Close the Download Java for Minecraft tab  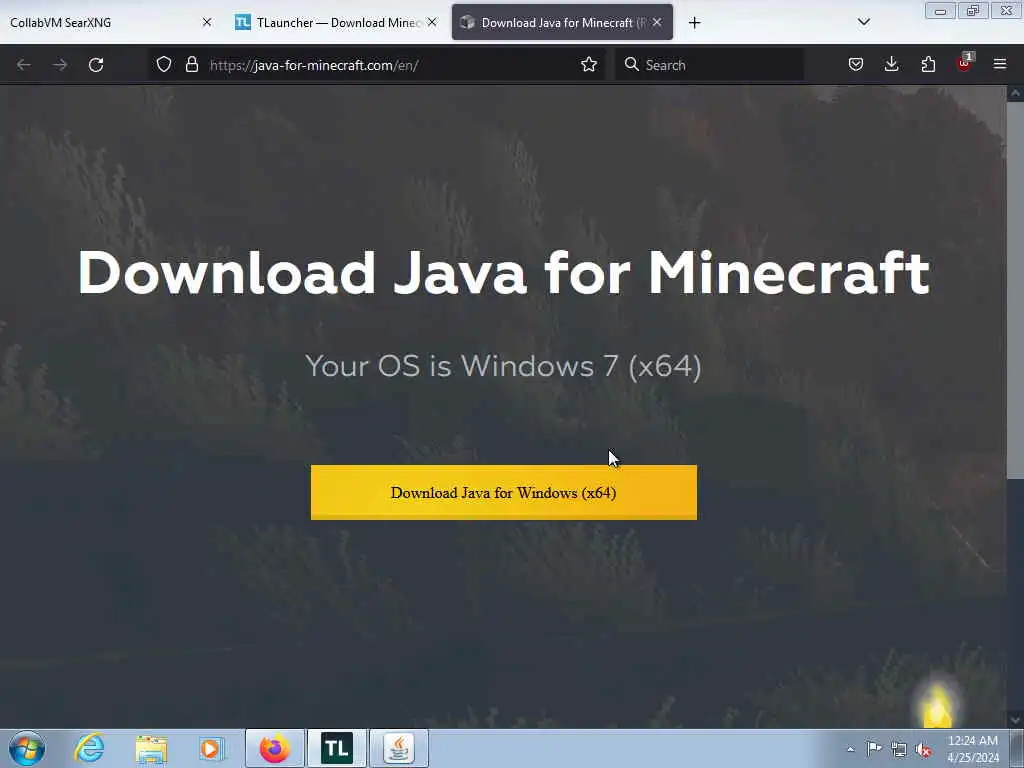(657, 22)
